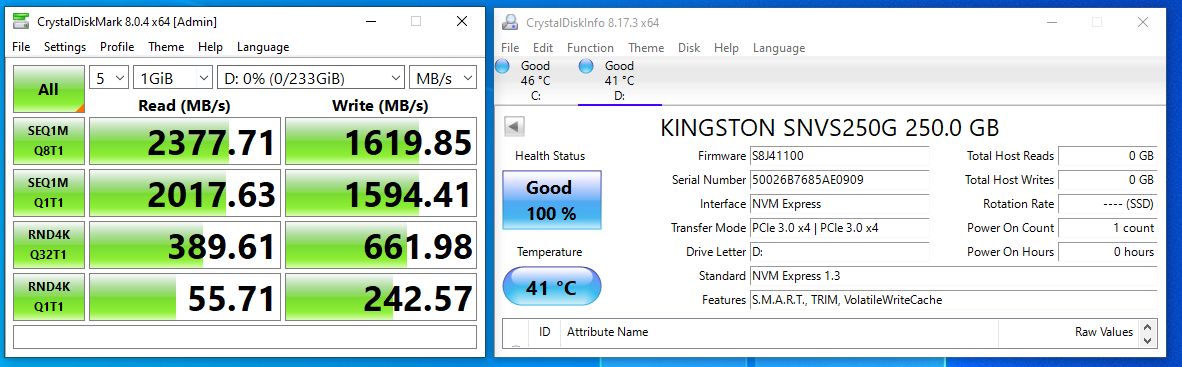The image size is (1182, 367).
Task: Run all benchmarks with the All button
Action: click(49, 90)
